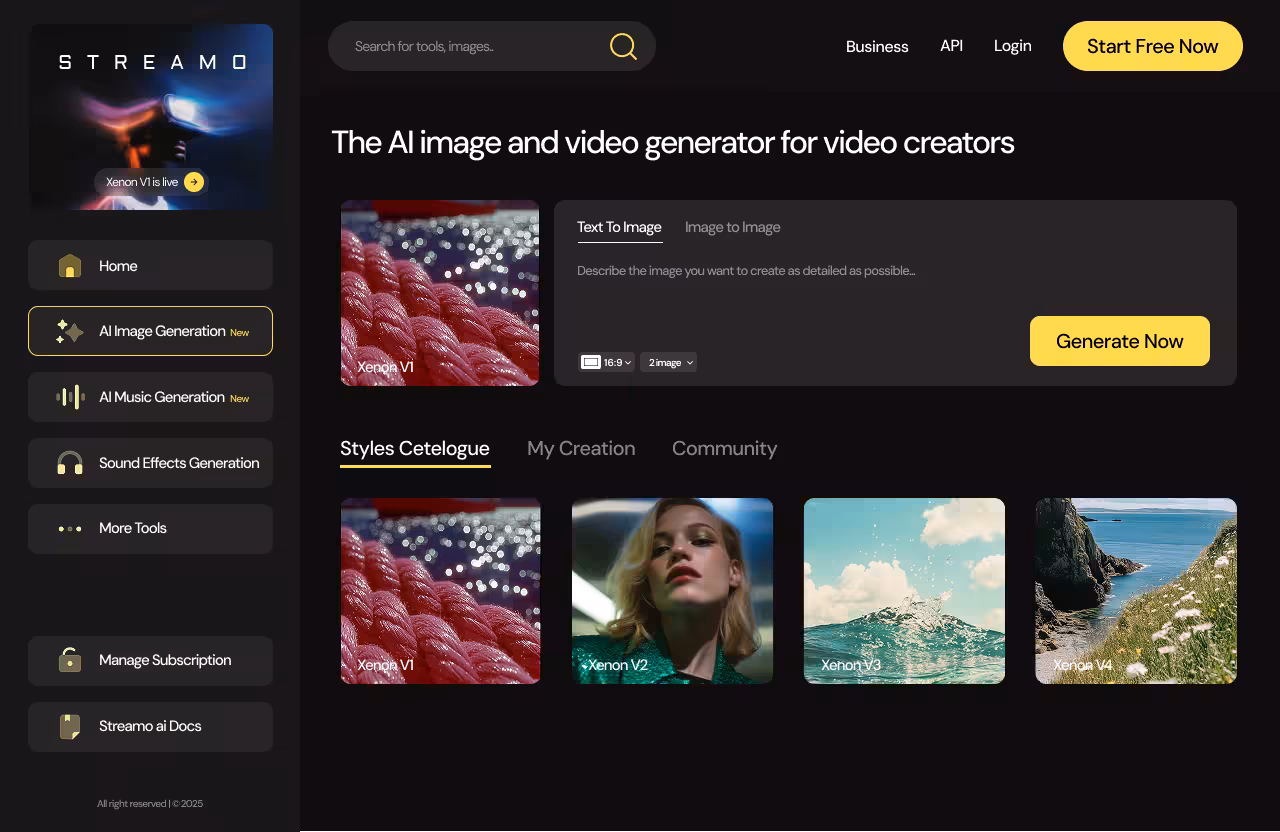1280x832 pixels.
Task: Click the More Tools dots icon
Action: (70, 529)
